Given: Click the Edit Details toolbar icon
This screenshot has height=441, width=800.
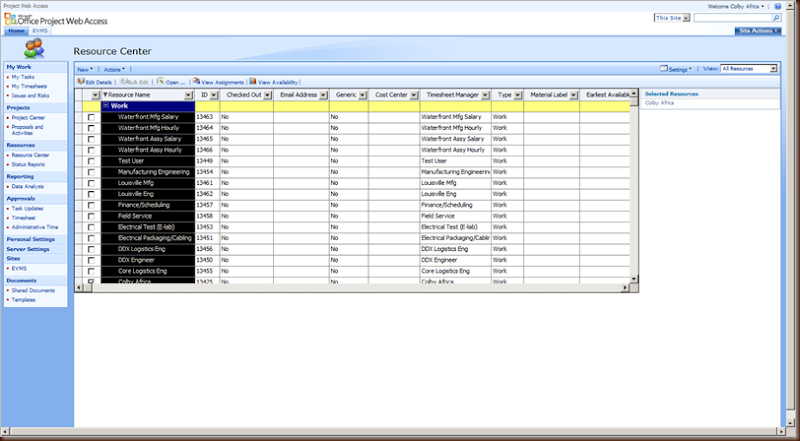Looking at the screenshot, I should (81, 82).
